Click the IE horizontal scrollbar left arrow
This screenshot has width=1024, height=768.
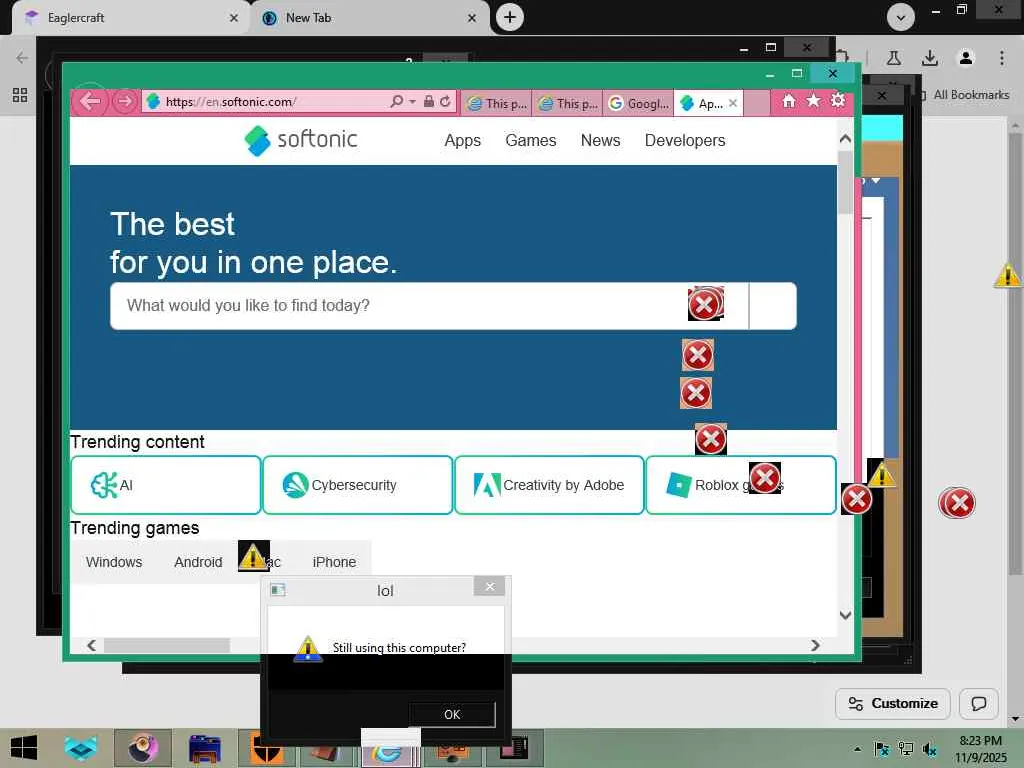coord(91,645)
